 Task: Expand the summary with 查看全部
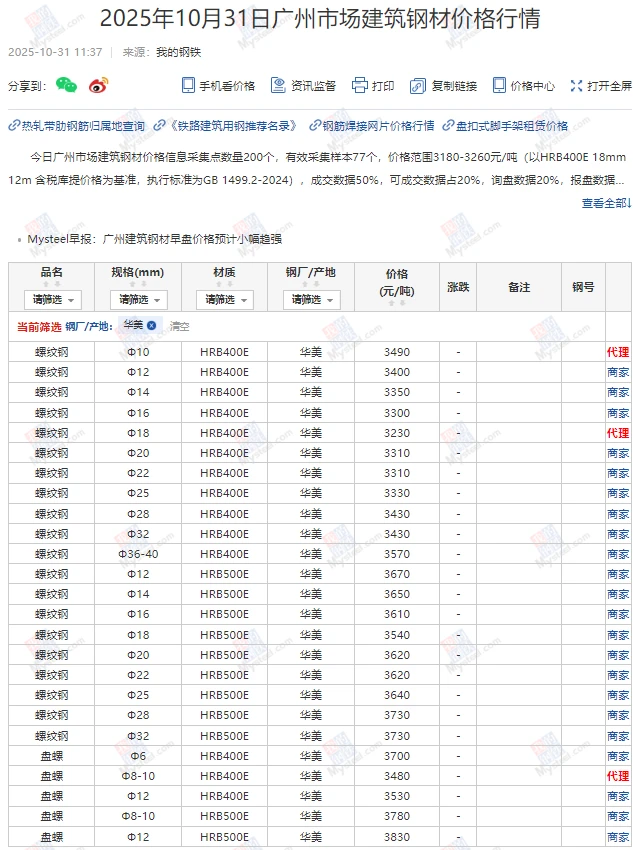tap(606, 203)
